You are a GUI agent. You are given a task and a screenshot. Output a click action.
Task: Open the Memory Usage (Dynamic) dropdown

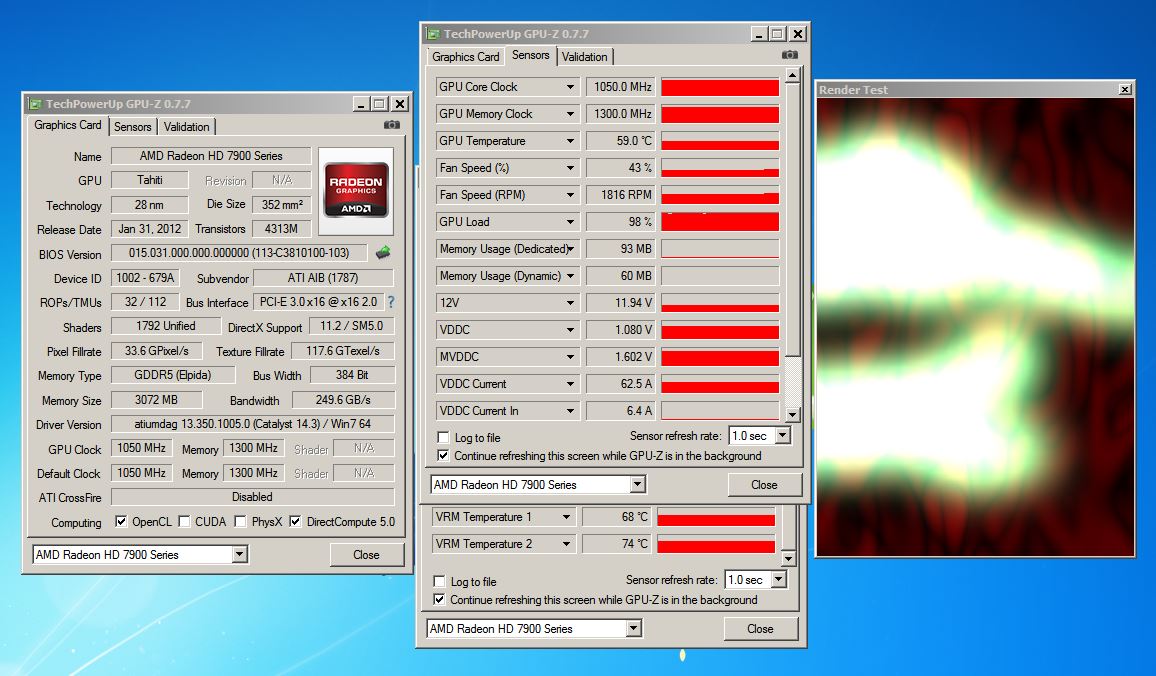pos(570,276)
